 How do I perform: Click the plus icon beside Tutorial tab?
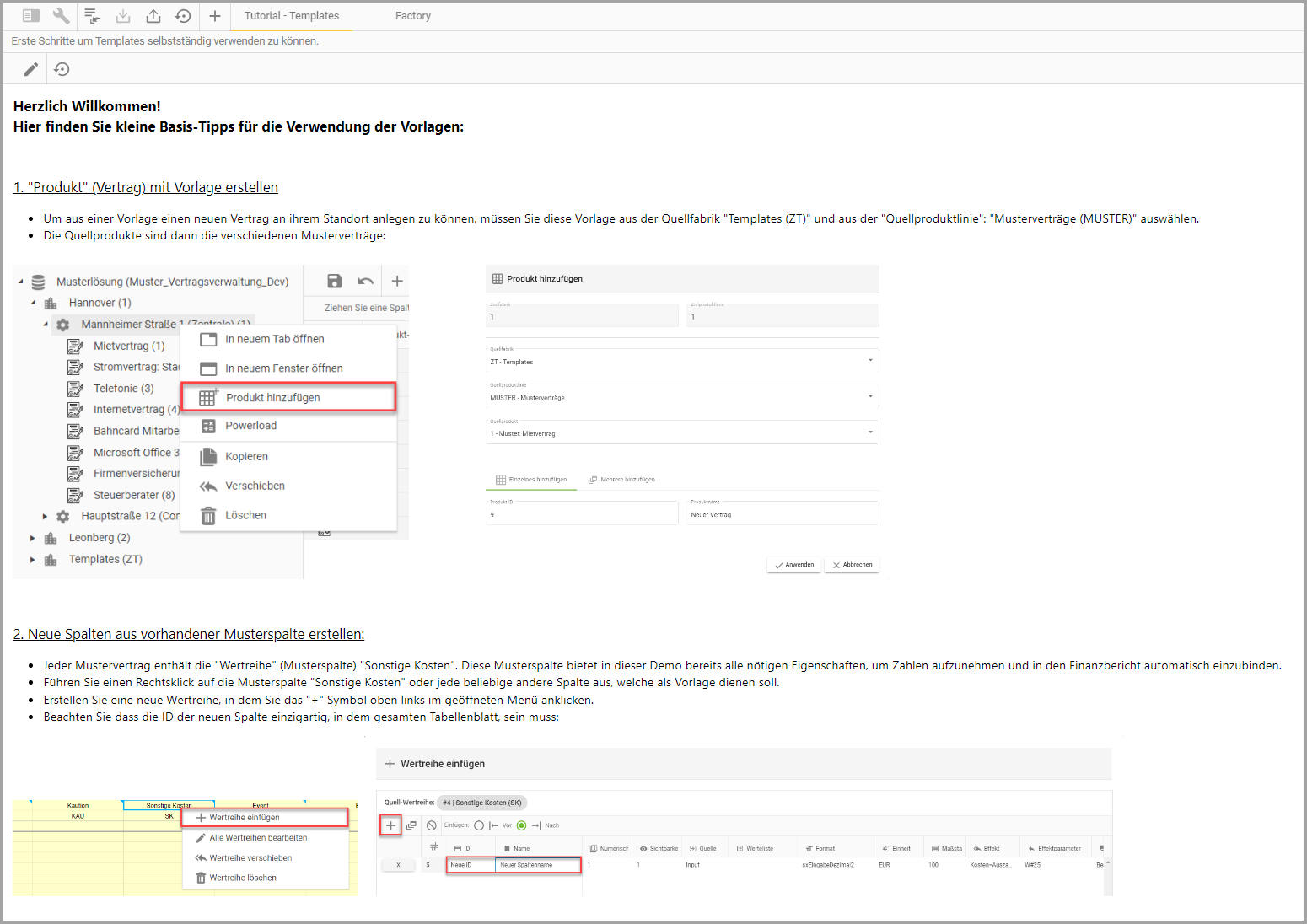(x=215, y=16)
